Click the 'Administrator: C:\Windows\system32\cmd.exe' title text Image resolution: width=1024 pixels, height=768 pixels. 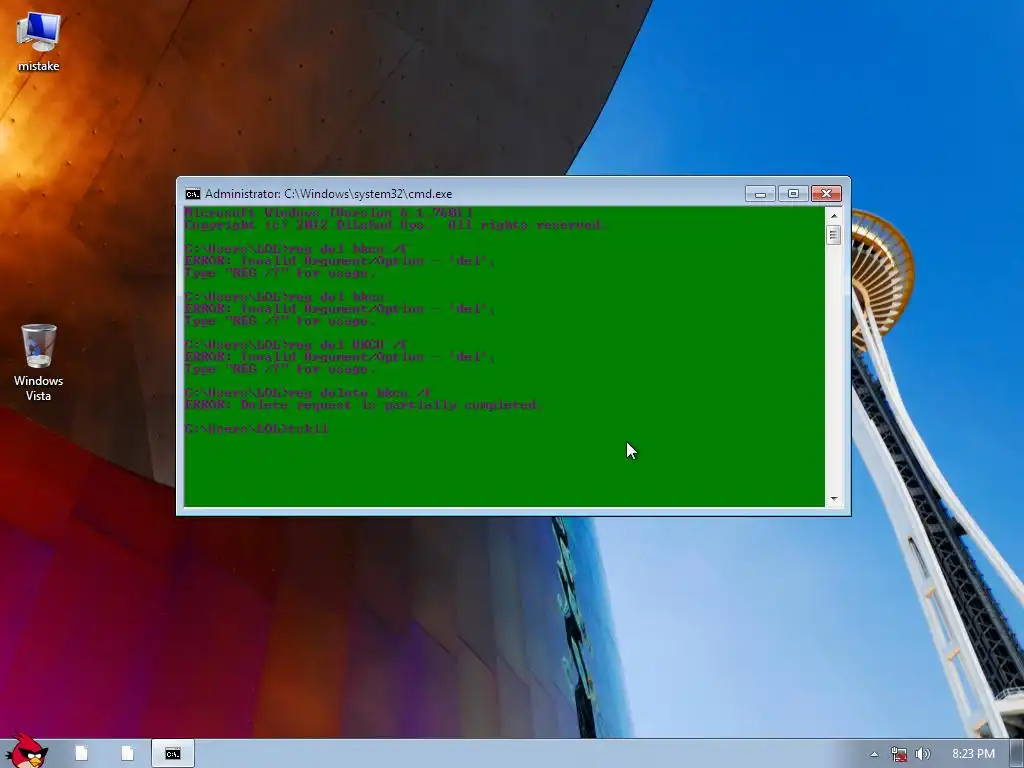(x=328, y=194)
